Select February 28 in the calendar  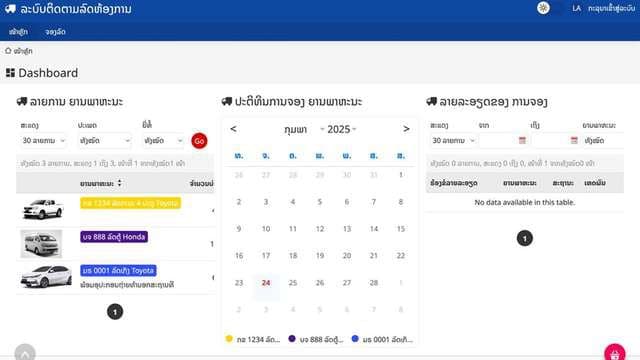[x=373, y=282]
